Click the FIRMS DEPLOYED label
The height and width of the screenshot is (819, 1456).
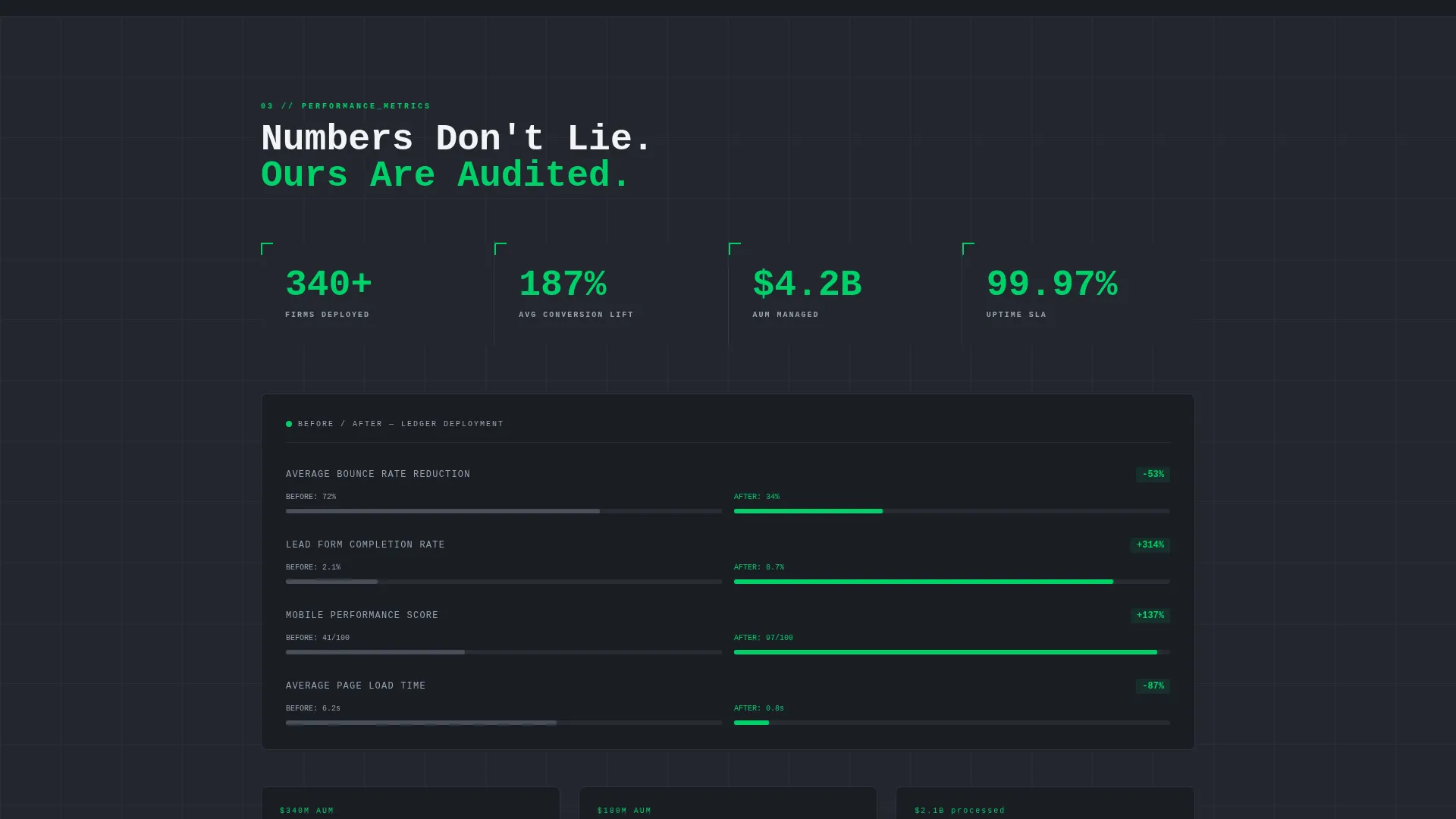coord(328,315)
